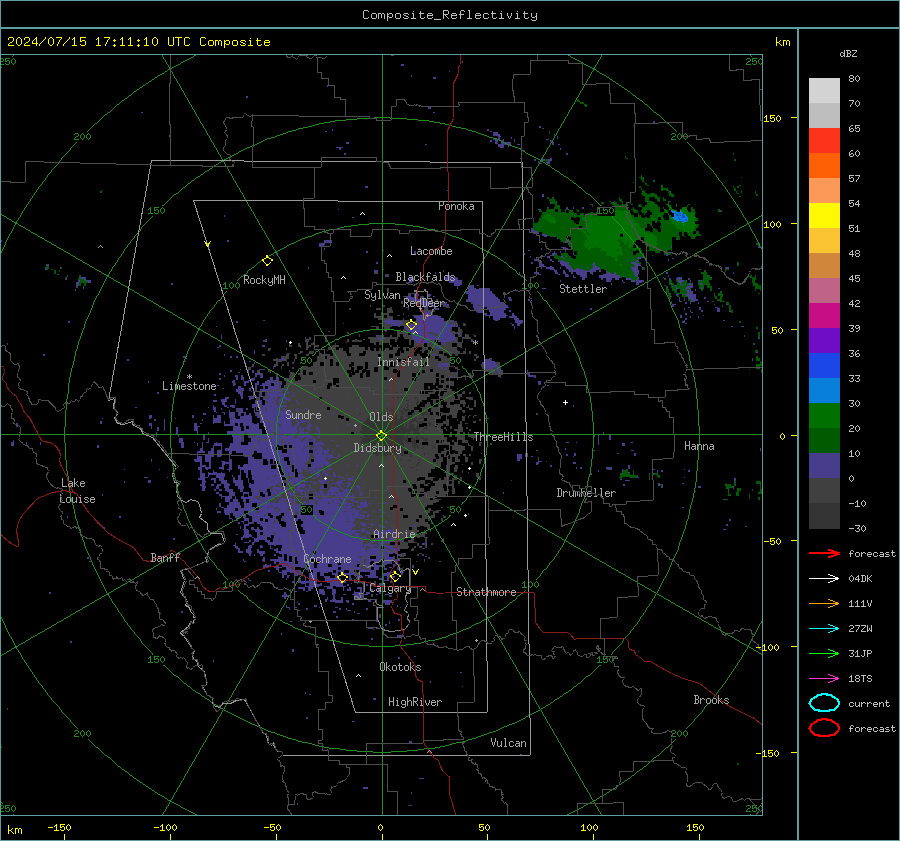This screenshot has height=841, width=900.
Task: Click the Brooks city label
Action: point(711,700)
